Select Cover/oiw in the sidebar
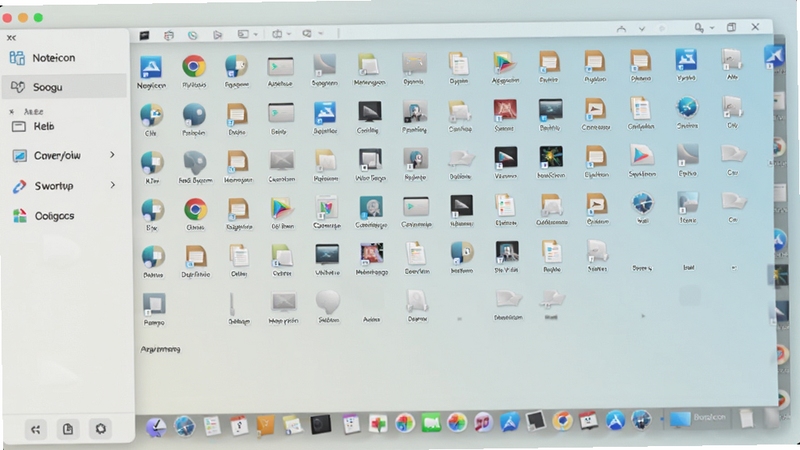Viewport: 800px width, 450px height. tap(63, 155)
